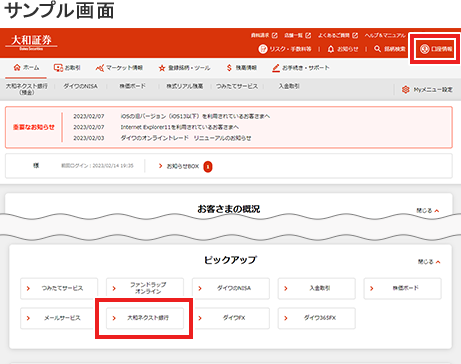The width and height of the screenshot is (461, 364).
Task: Collapse ピックアップ section with 閉じる
Action: click(x=429, y=262)
